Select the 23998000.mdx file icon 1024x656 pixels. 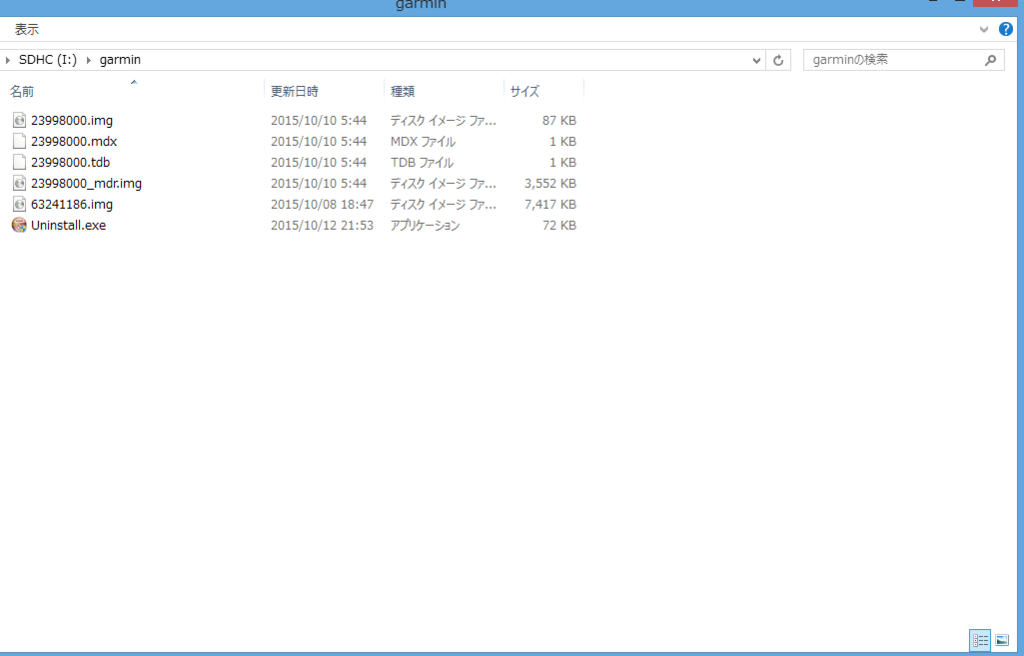point(20,141)
